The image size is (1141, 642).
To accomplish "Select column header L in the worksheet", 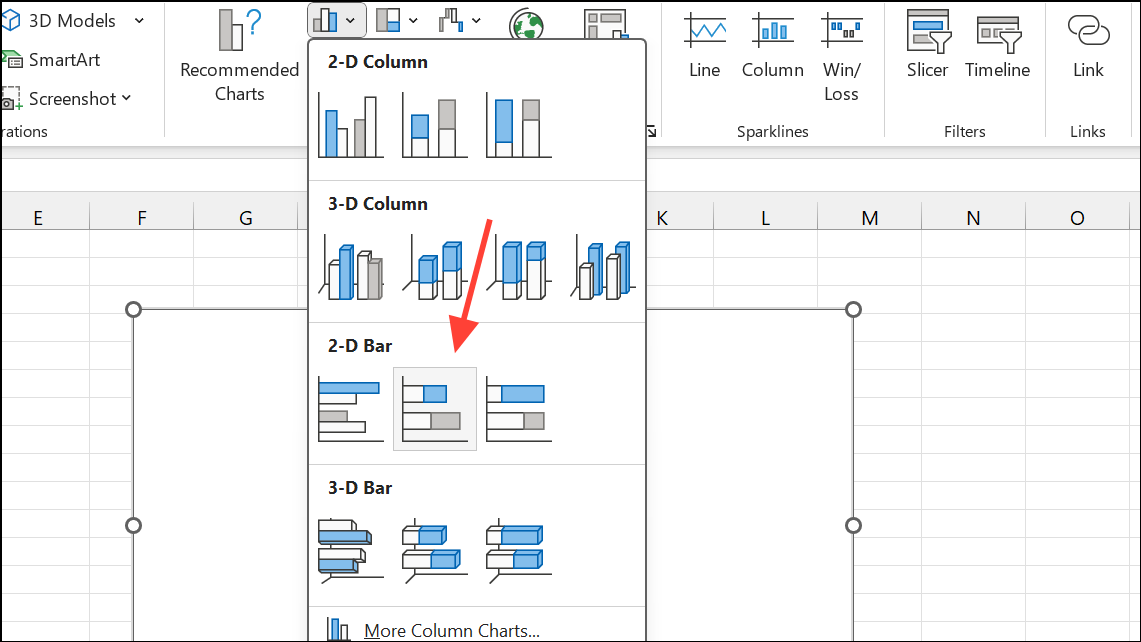I will pos(765,217).
